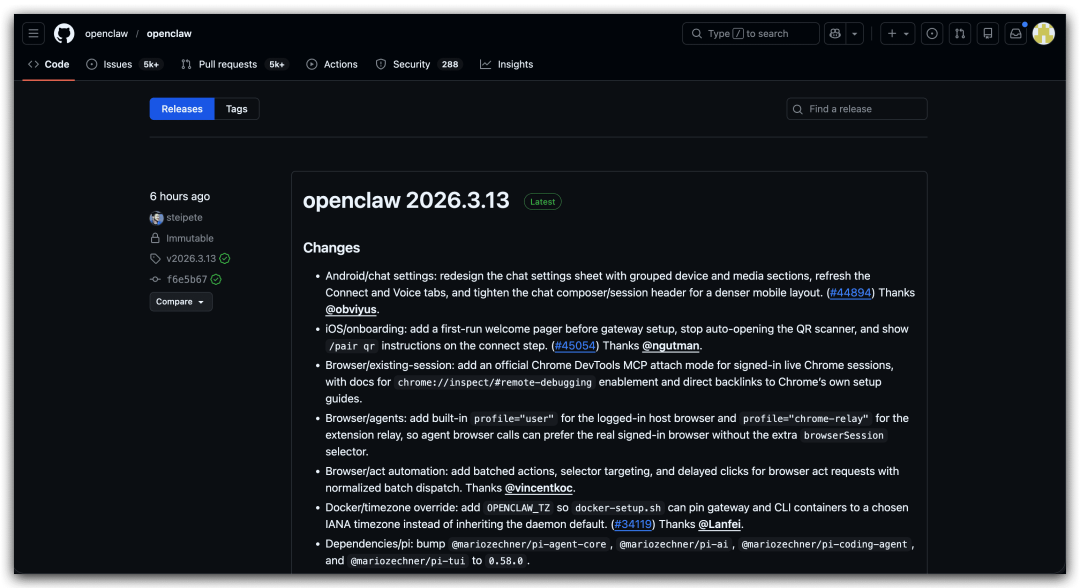
Task: Click the pull requests icon in the header
Action: pyautogui.click(x=959, y=33)
